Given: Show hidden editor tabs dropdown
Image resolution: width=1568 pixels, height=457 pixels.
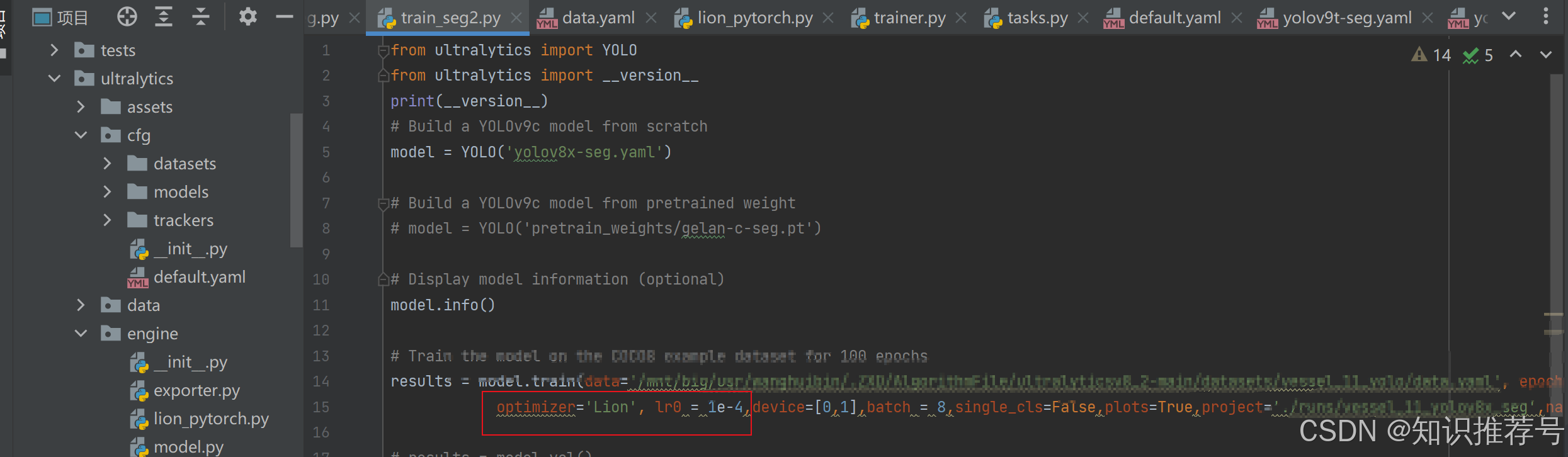Looking at the screenshot, I should coord(1509,16).
